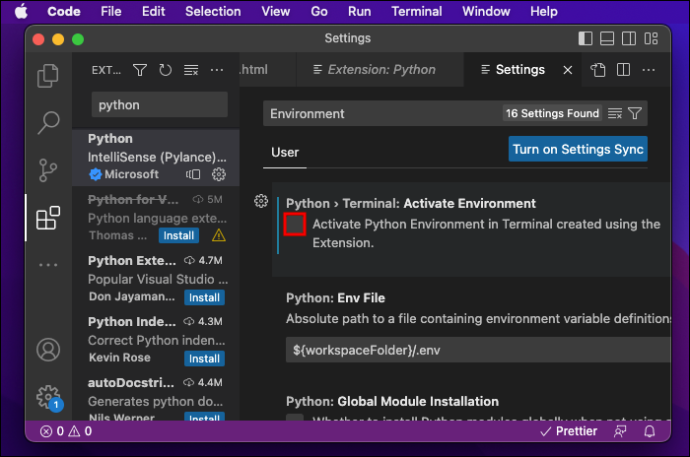Filter extensions with the funnel icon
Viewport: 690px width, 457px height.
pyautogui.click(x=140, y=70)
